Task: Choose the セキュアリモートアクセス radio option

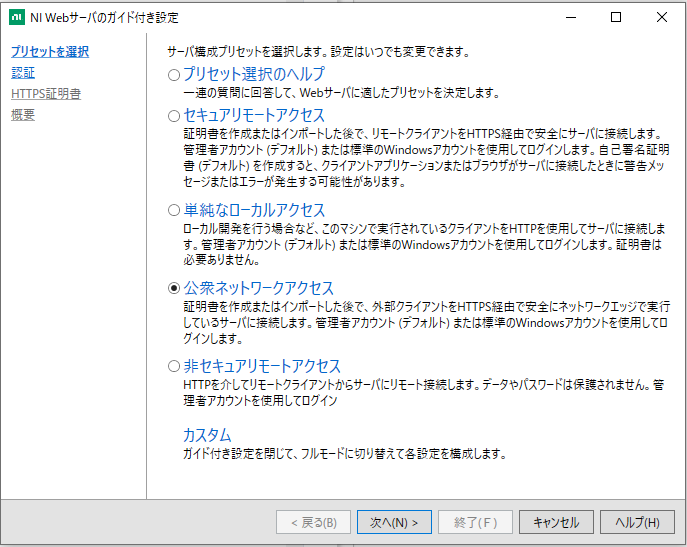Action: [174, 116]
